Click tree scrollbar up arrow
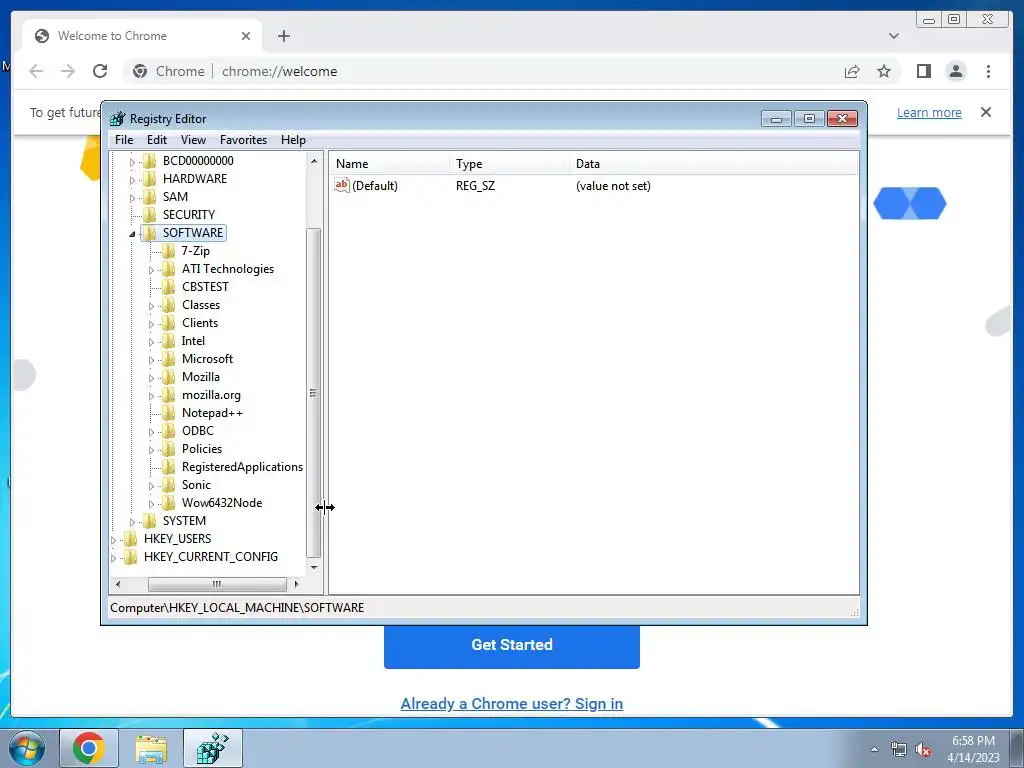 click(x=314, y=161)
